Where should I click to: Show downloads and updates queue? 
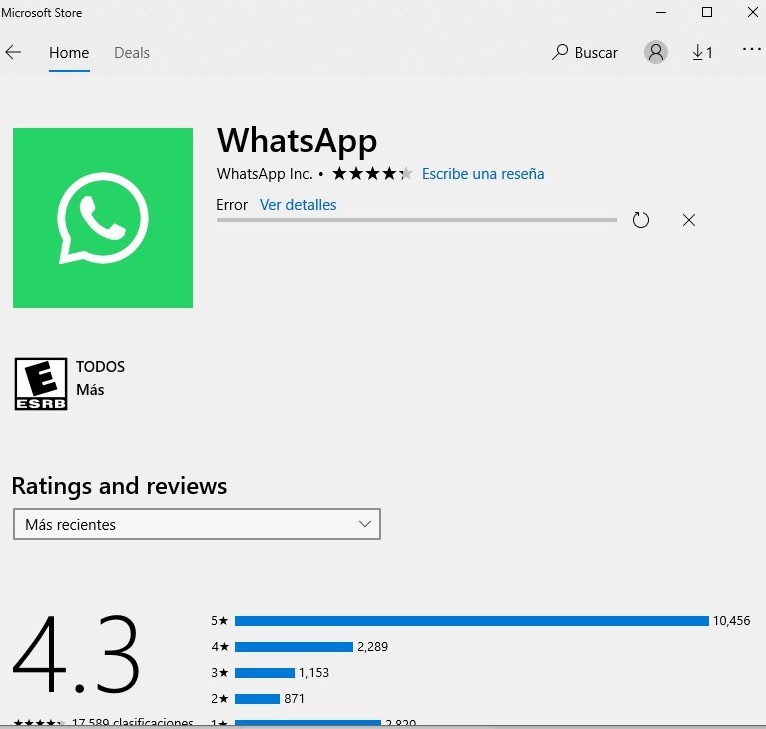702,52
